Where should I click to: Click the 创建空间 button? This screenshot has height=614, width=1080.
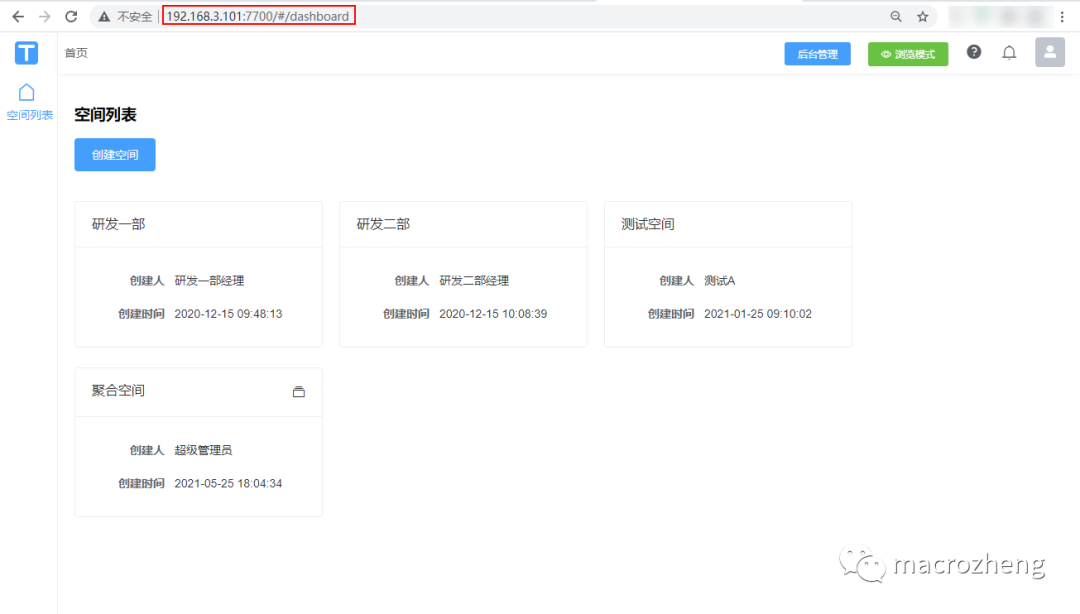pyautogui.click(x=115, y=154)
